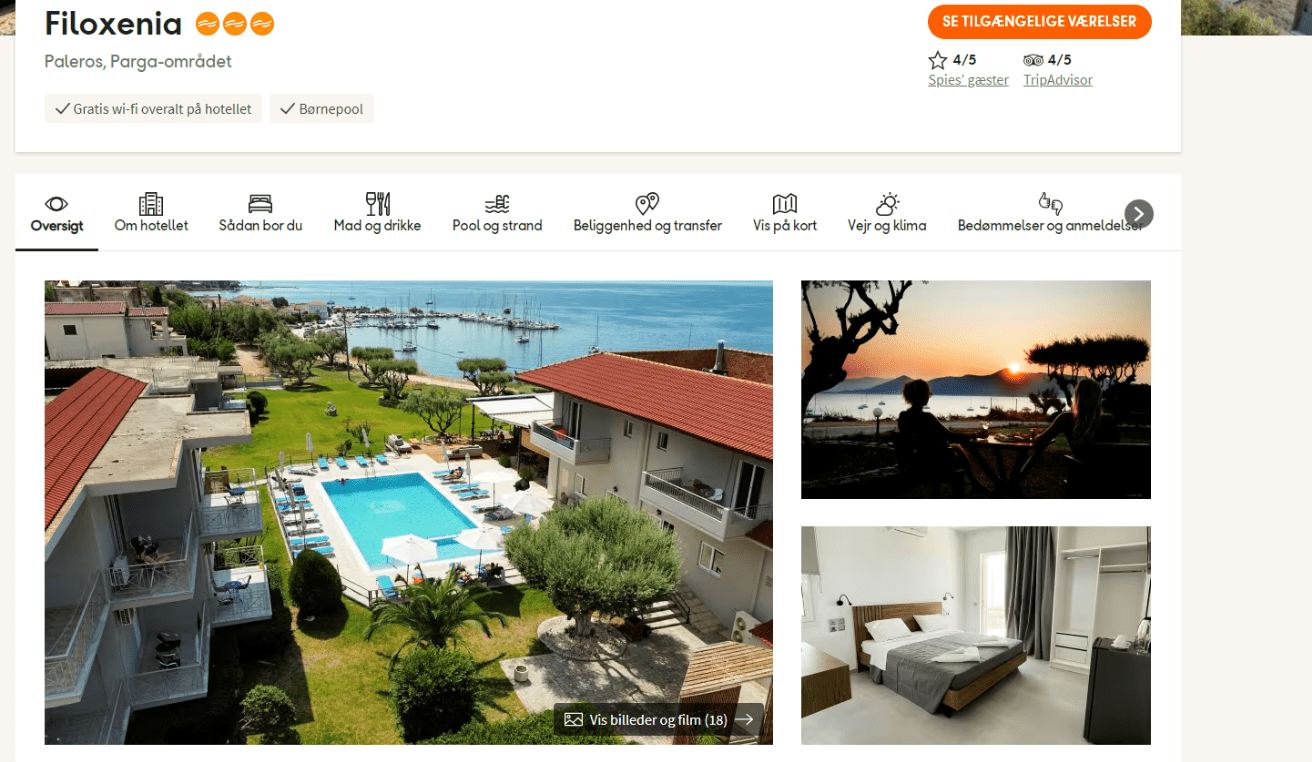
Task: Open Spies' gæster rating link
Action: (x=968, y=80)
